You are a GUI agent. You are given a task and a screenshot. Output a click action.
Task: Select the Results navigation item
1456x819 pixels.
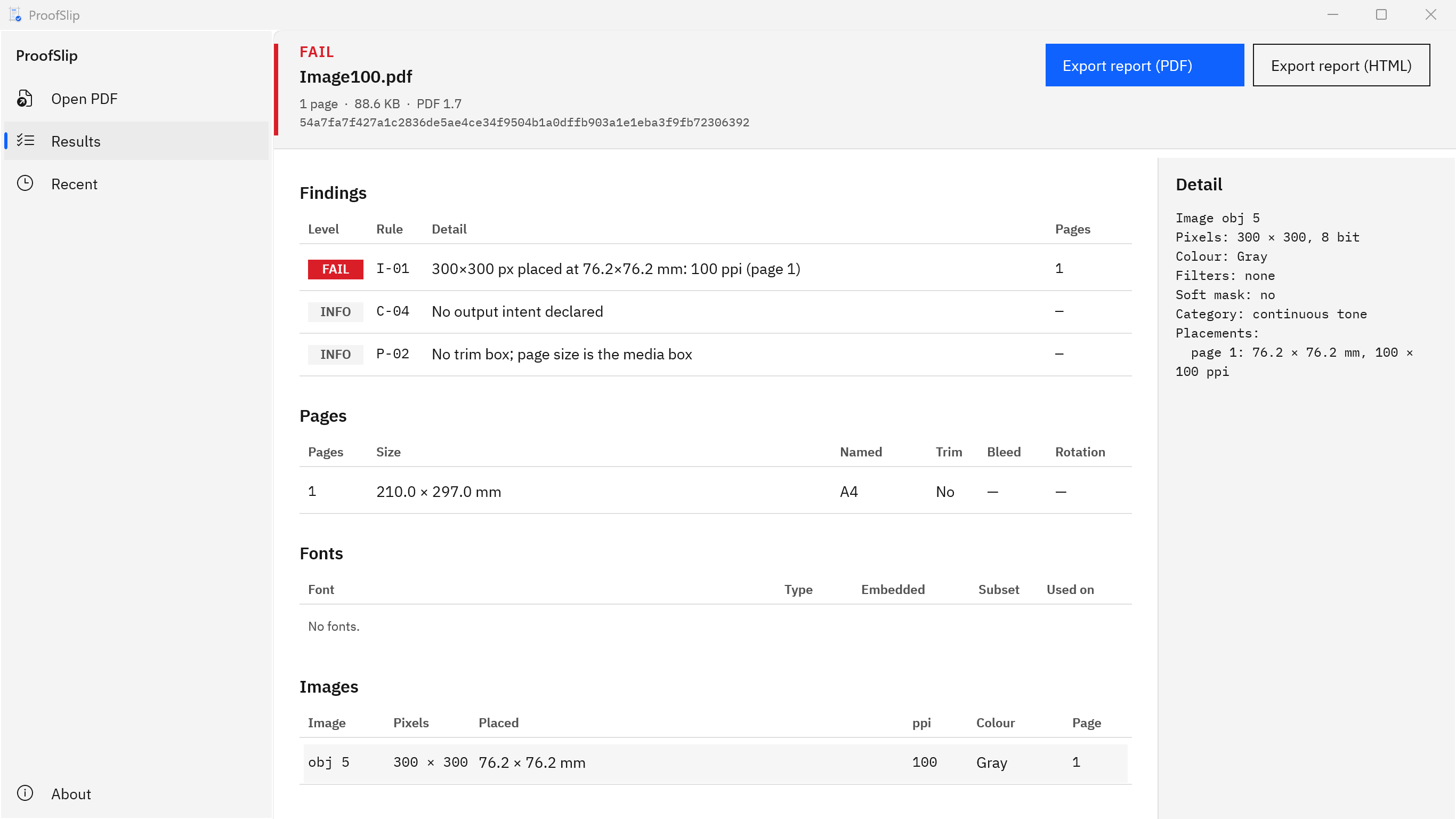coord(136,141)
